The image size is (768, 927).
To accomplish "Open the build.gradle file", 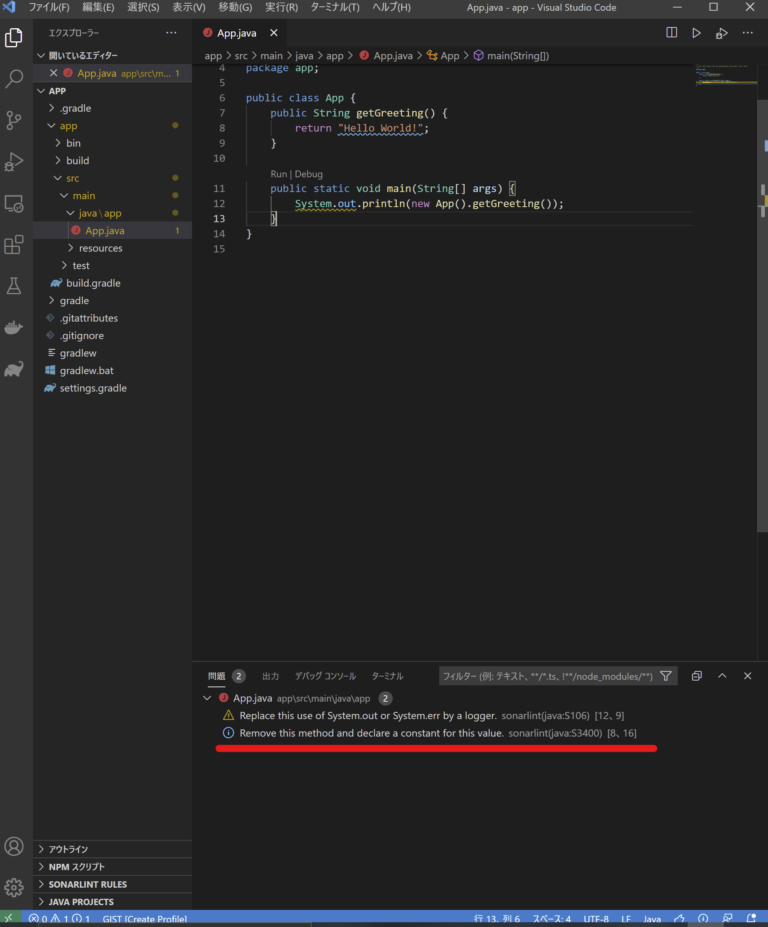I will (x=93, y=283).
